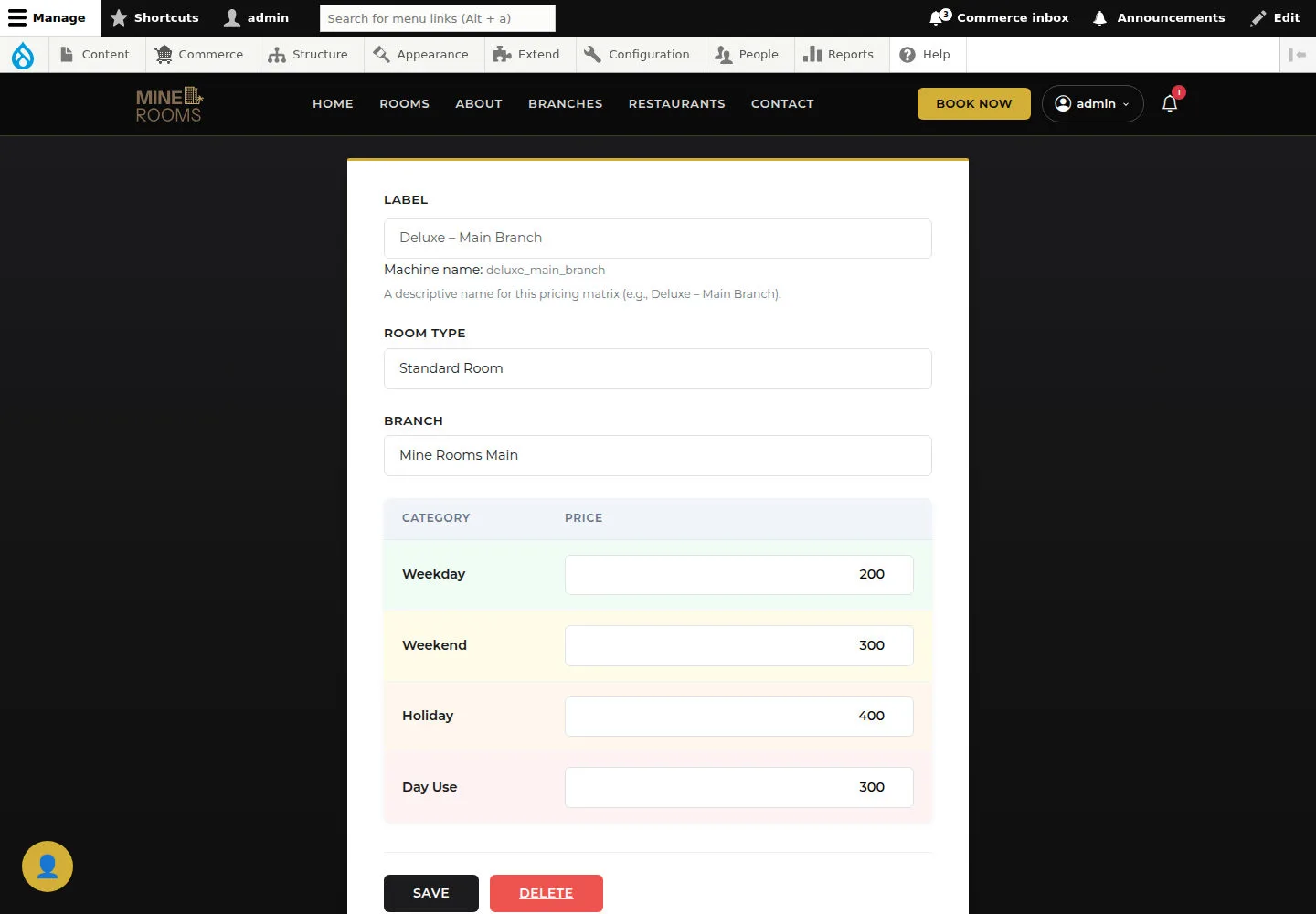Click into the Label text field
This screenshot has height=914, width=1316.
658,239
